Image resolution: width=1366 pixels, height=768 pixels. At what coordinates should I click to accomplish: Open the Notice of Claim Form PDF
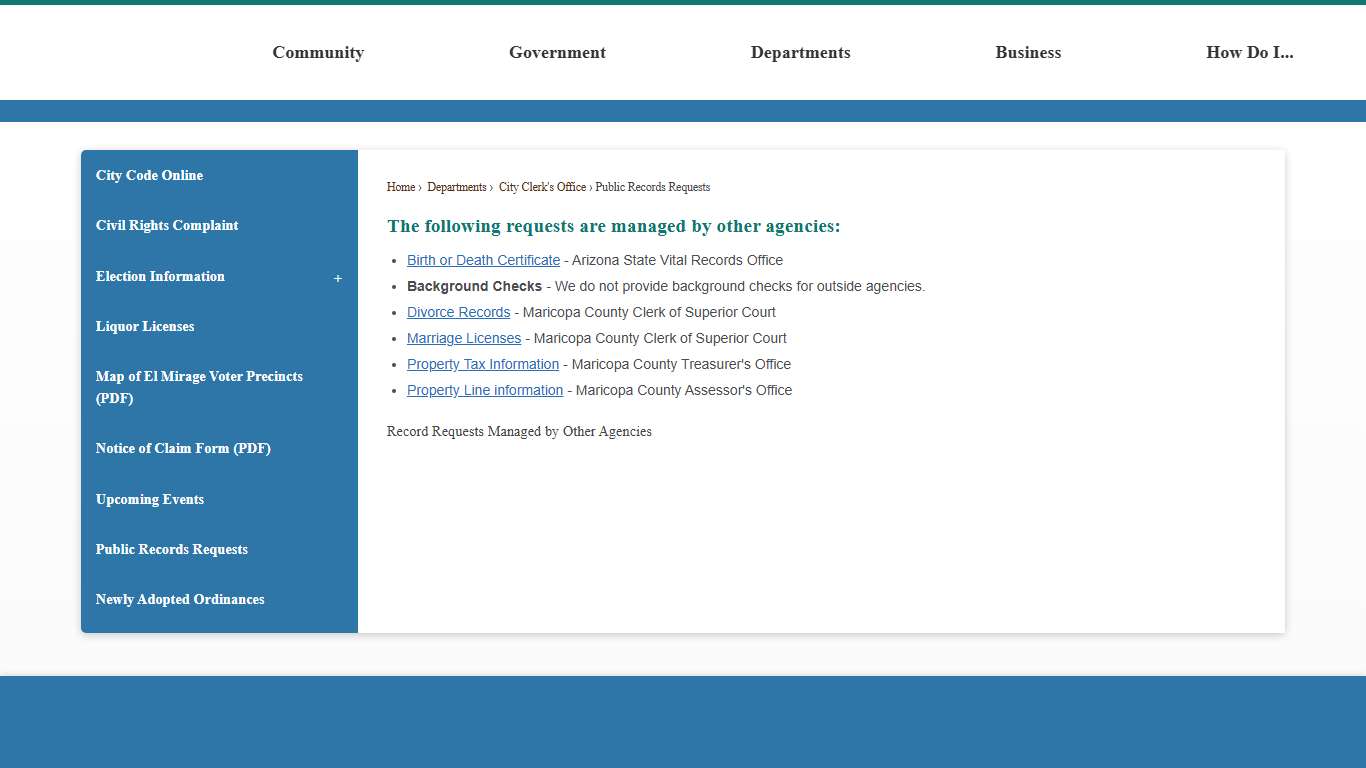click(x=183, y=448)
